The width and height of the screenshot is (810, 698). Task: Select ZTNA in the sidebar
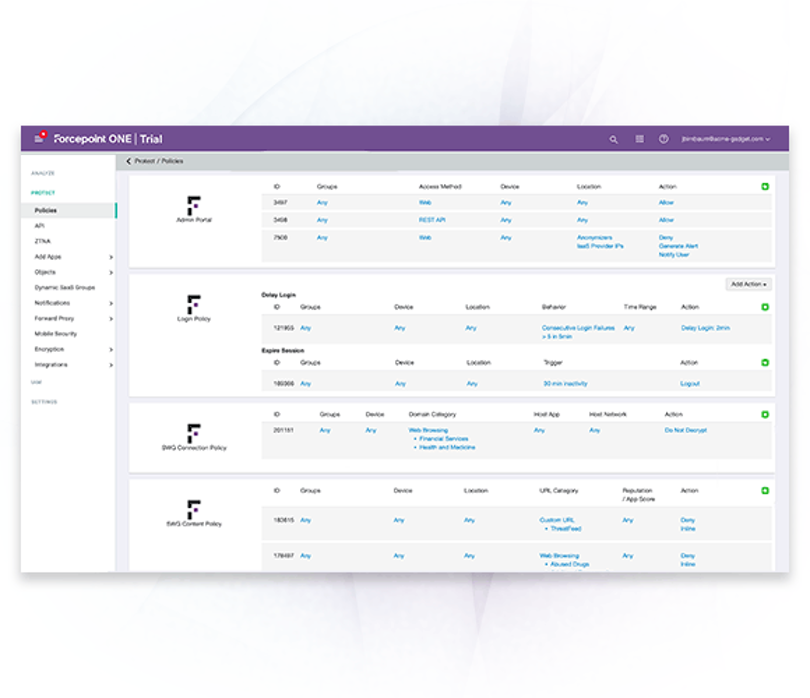(41, 241)
